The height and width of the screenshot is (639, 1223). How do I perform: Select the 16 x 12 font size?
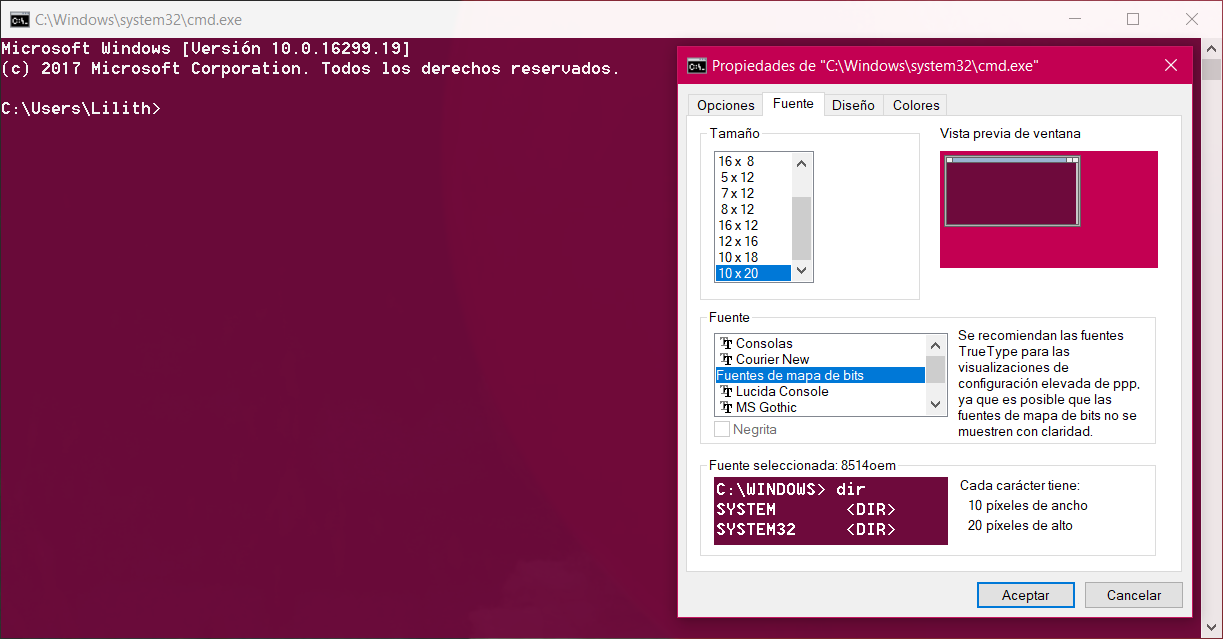pos(738,225)
